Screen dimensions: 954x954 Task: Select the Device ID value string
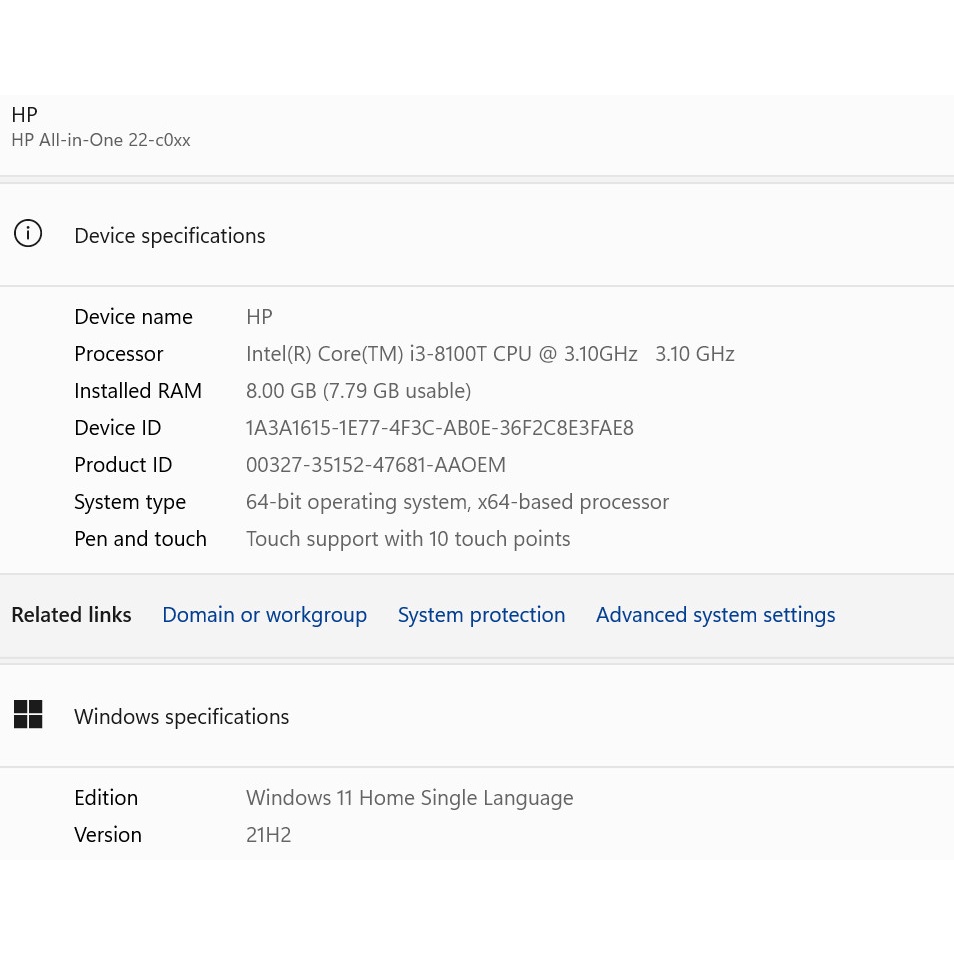point(439,428)
